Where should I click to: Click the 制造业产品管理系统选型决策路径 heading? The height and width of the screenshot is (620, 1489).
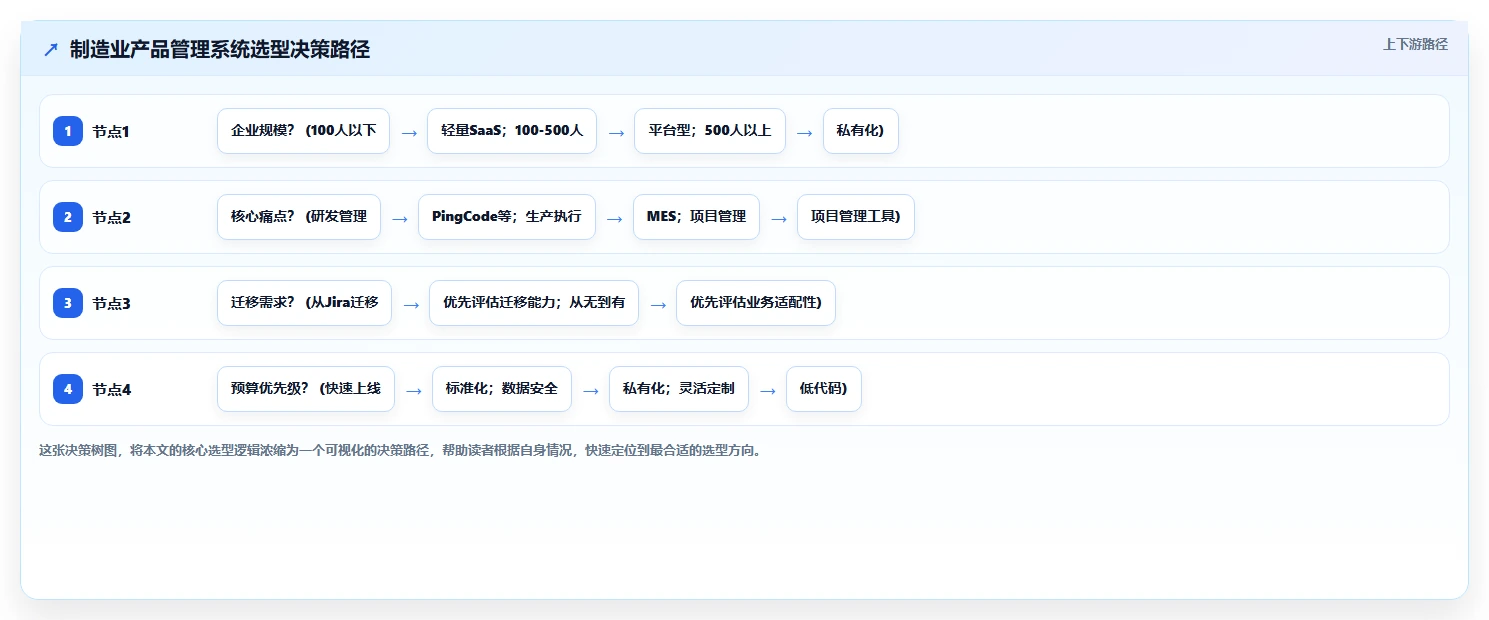point(220,50)
